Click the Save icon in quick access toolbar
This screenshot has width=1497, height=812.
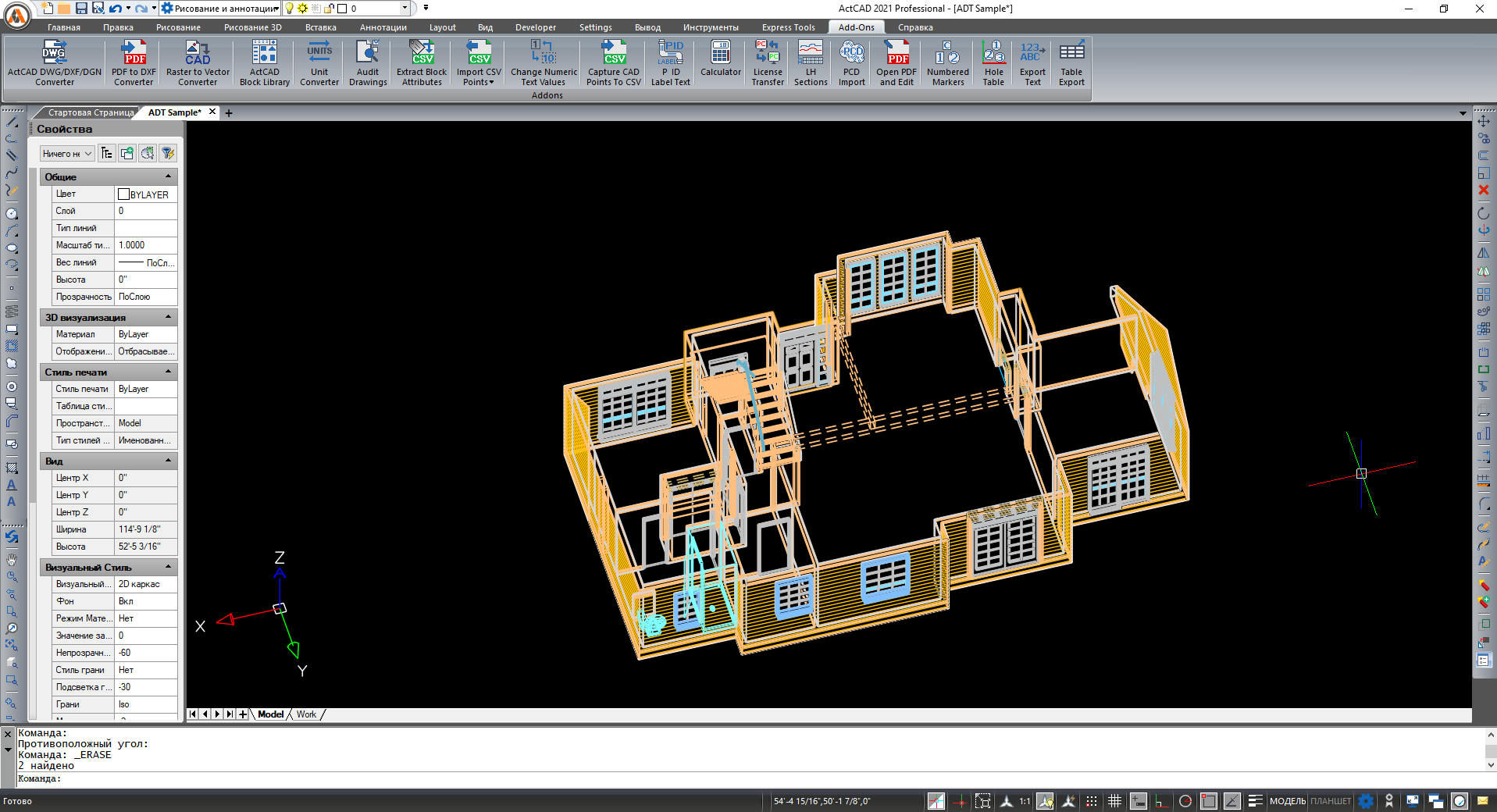click(81, 9)
